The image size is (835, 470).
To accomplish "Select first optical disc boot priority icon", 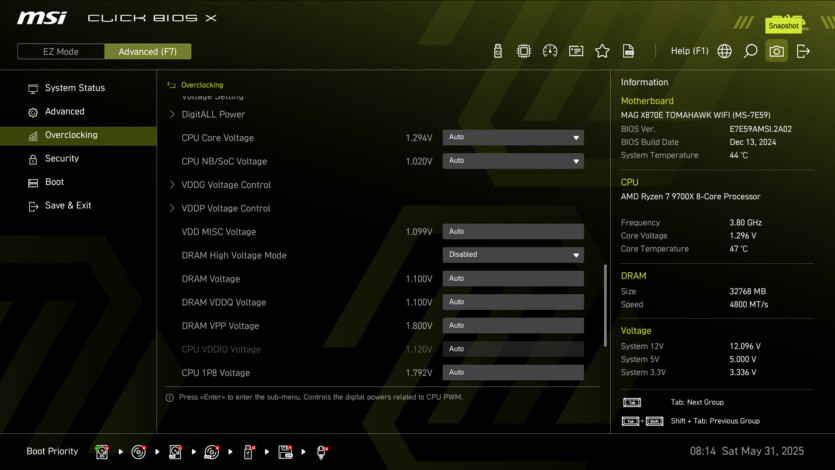I will 138,452.
